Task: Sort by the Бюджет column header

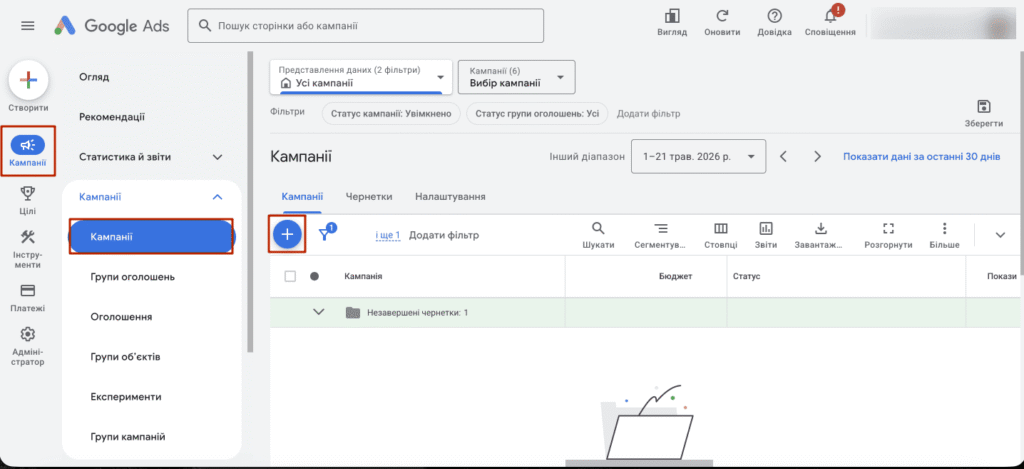Action: point(675,276)
